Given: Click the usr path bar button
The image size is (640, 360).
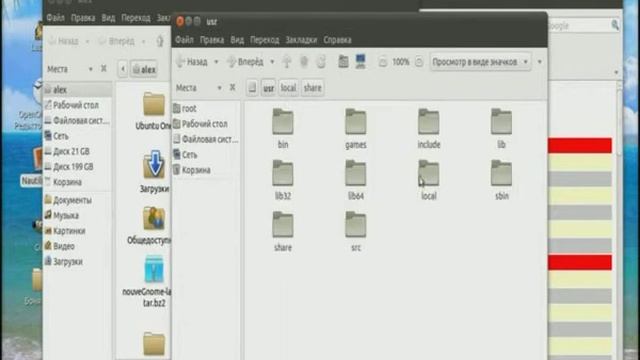Looking at the screenshot, I should pyautogui.click(x=268, y=88).
